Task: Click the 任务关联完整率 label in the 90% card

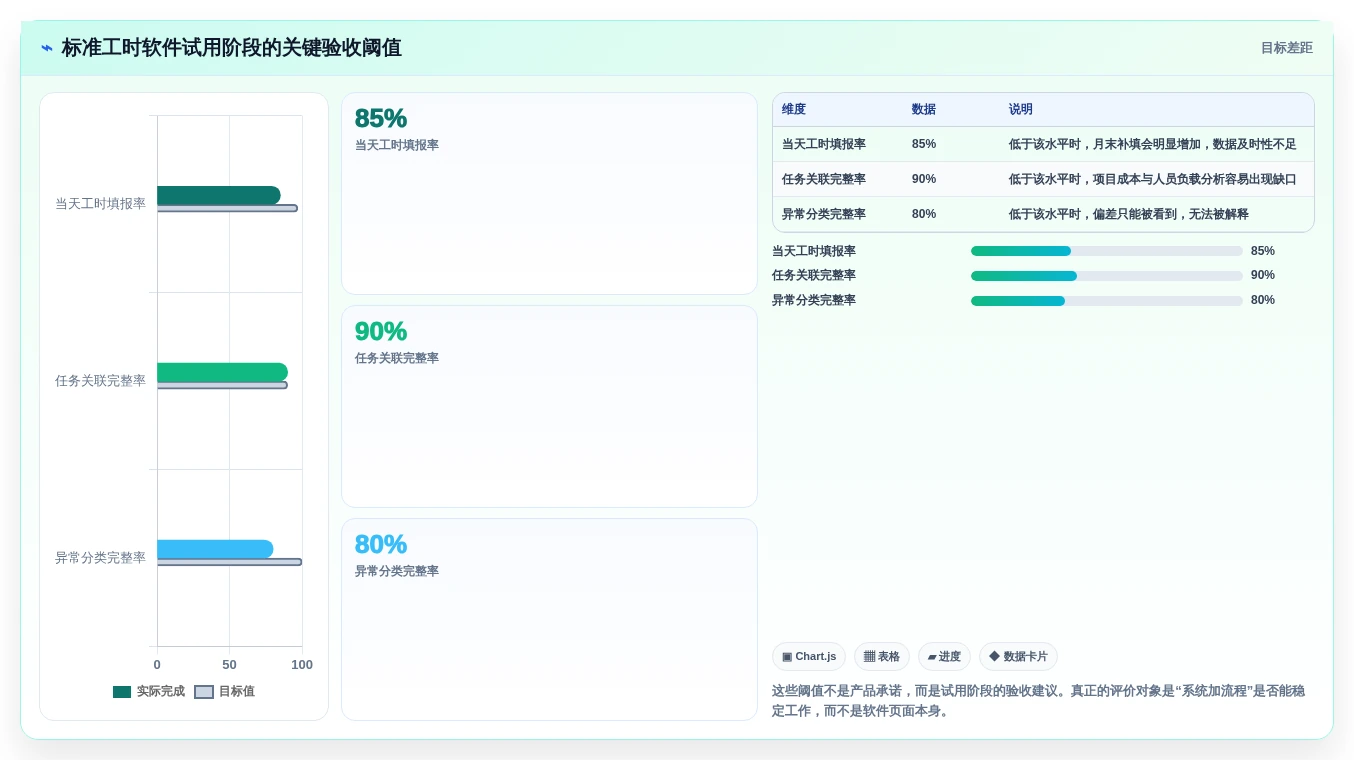Action: tap(397, 358)
